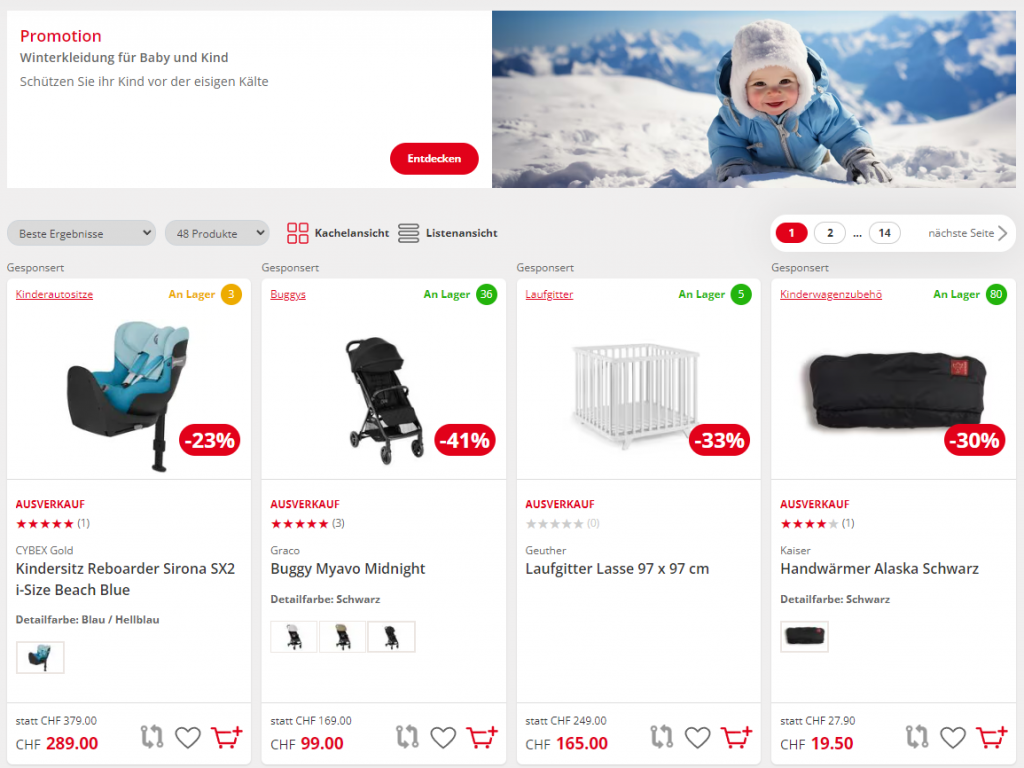Heart the Laufgitter Lasse product

pos(697,737)
